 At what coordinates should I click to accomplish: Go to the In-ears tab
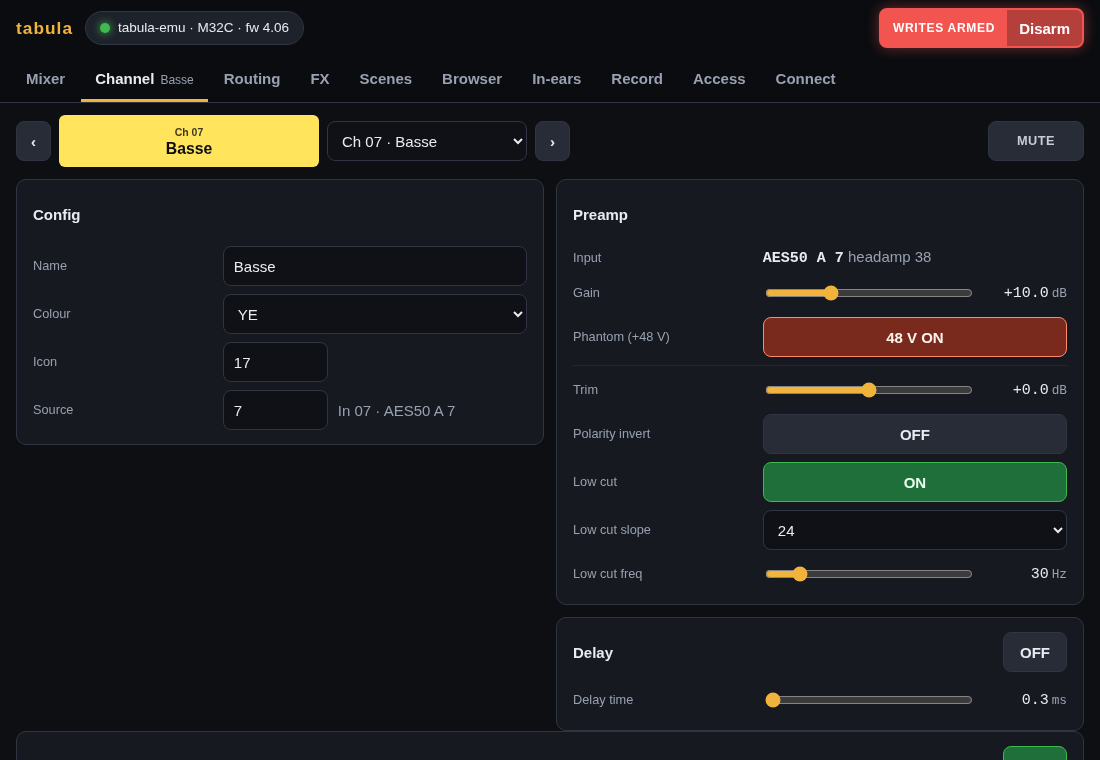(x=556, y=79)
